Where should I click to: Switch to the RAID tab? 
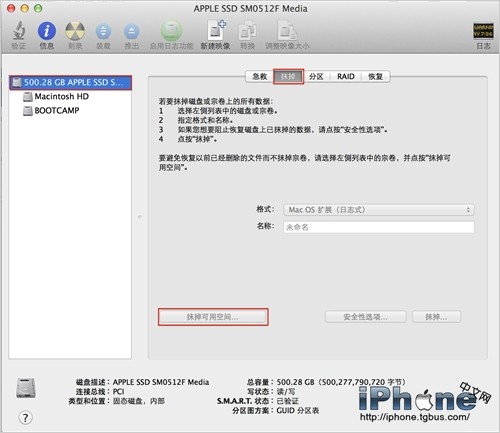(345, 76)
